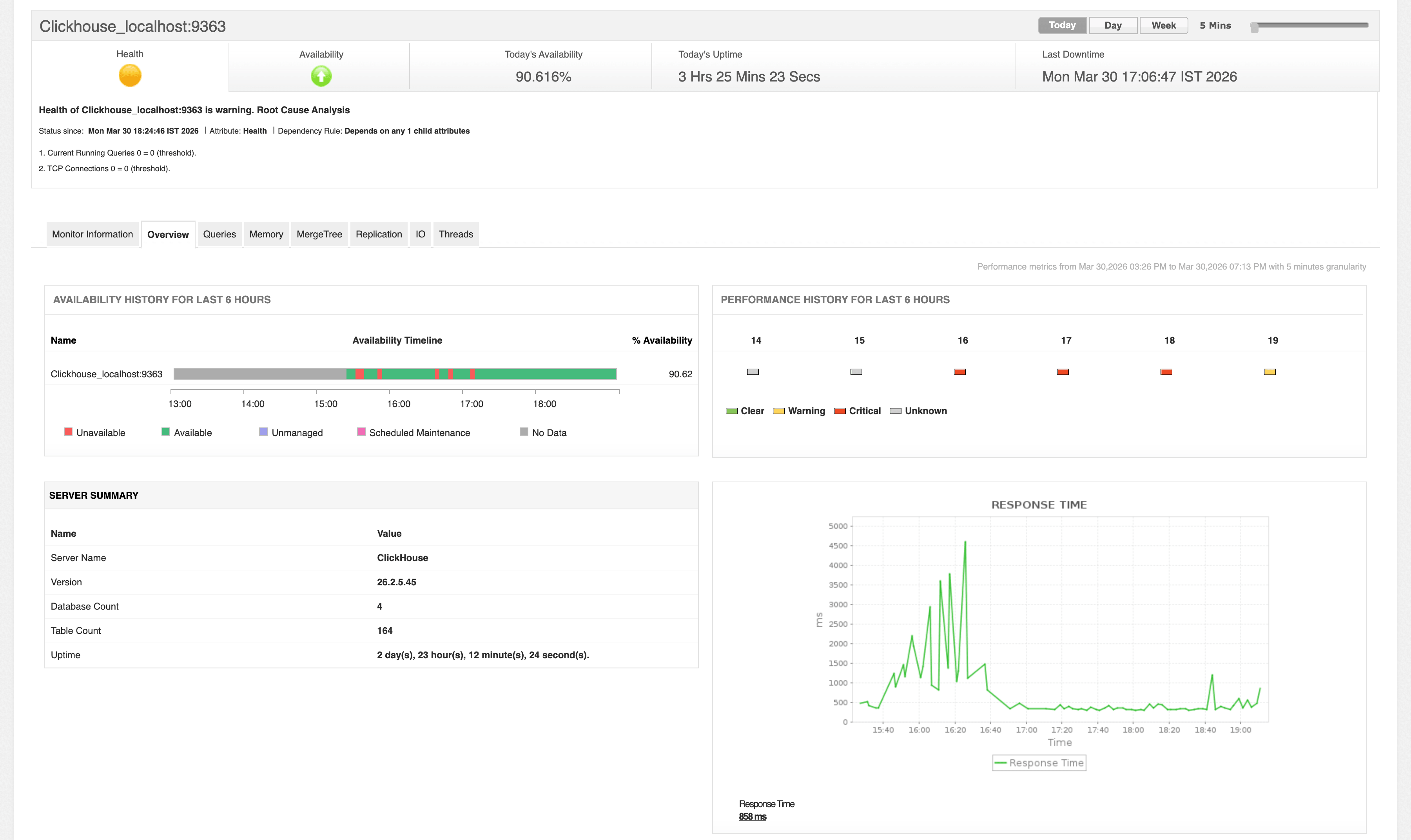This screenshot has height=840, width=1411.
Task: Click the Unknown legend swatch
Action: (896, 411)
